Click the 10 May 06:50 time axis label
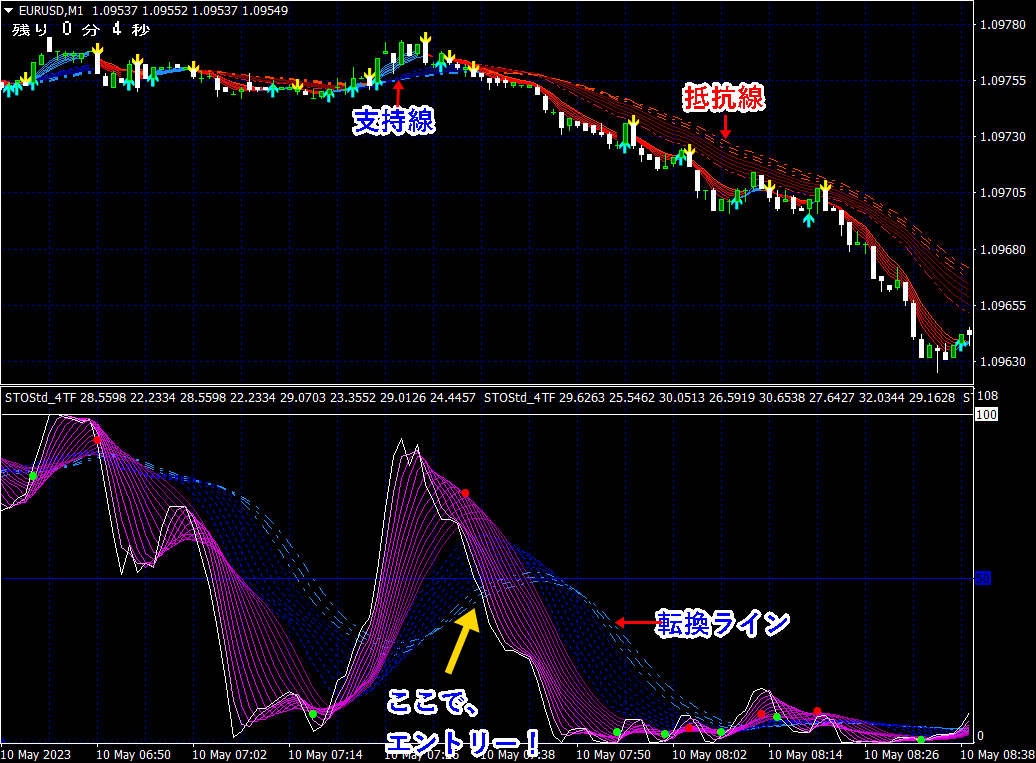 (x=133, y=754)
